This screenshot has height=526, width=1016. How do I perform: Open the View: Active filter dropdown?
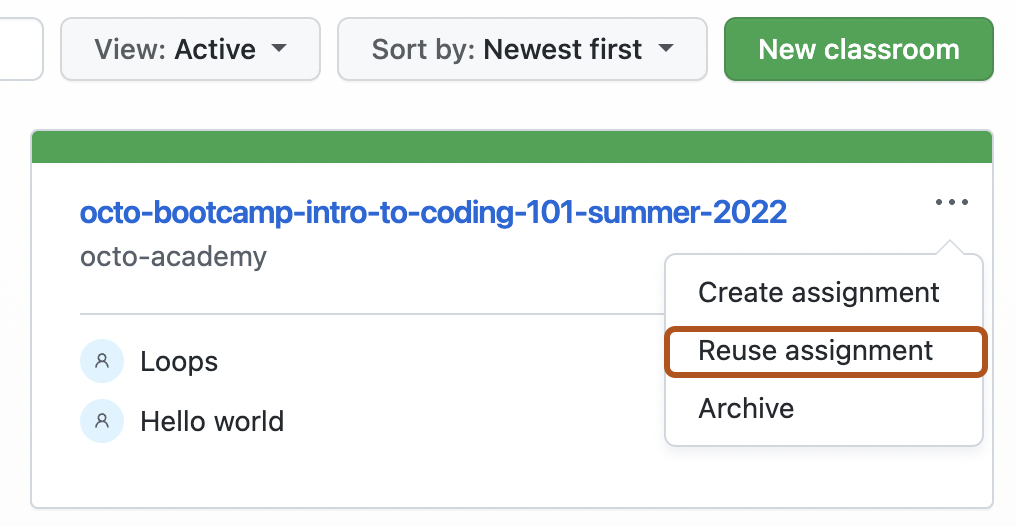190,49
